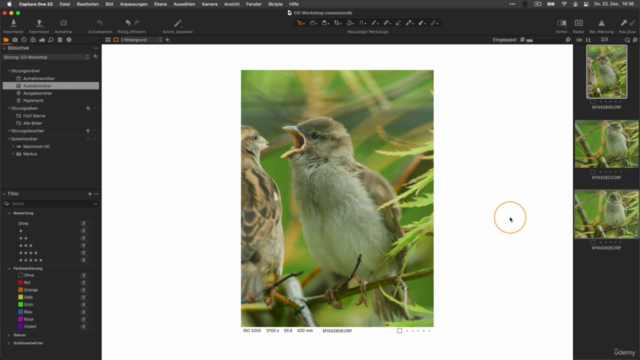Open the Hintergrund layer dropdown
This screenshot has height=360, width=640.
pos(141,40)
